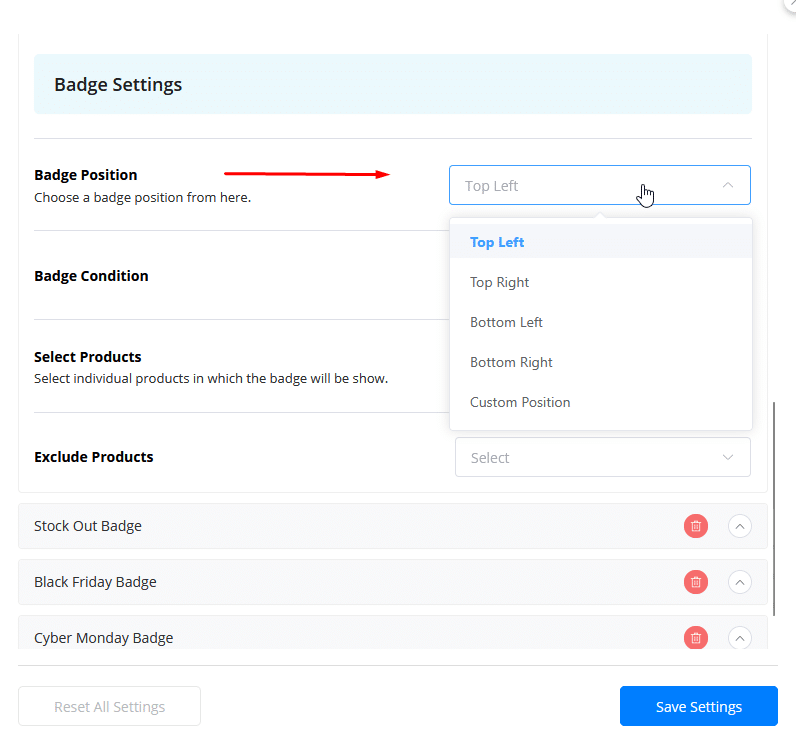
Task: Expand the Stock Out Badge panel
Action: (739, 526)
